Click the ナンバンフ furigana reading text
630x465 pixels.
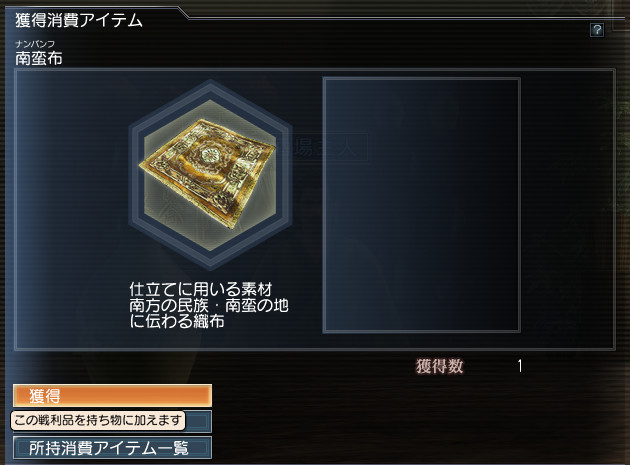(35, 43)
